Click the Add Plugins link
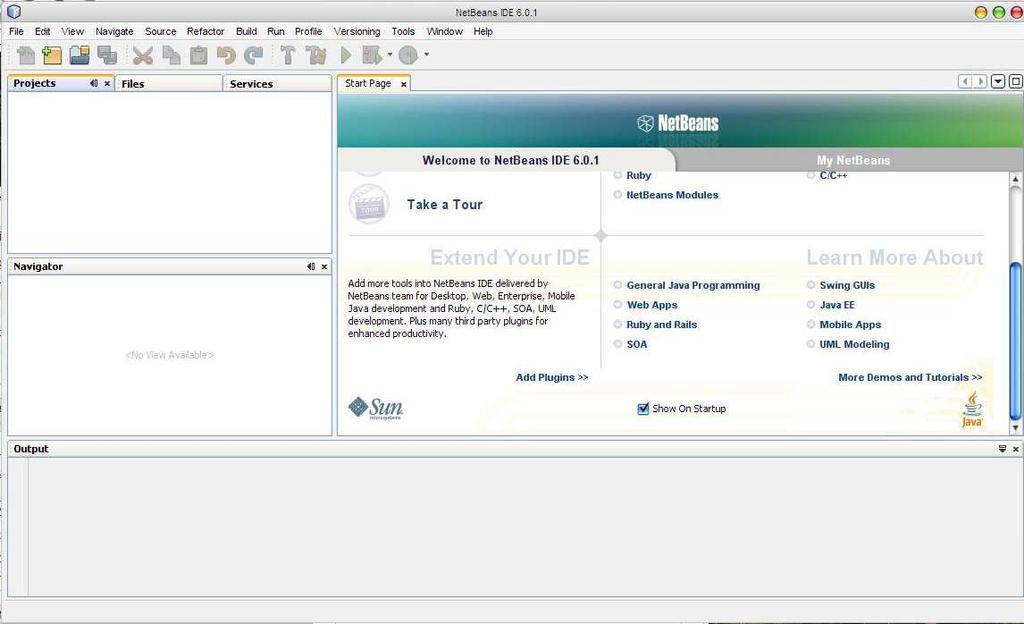 (x=552, y=377)
